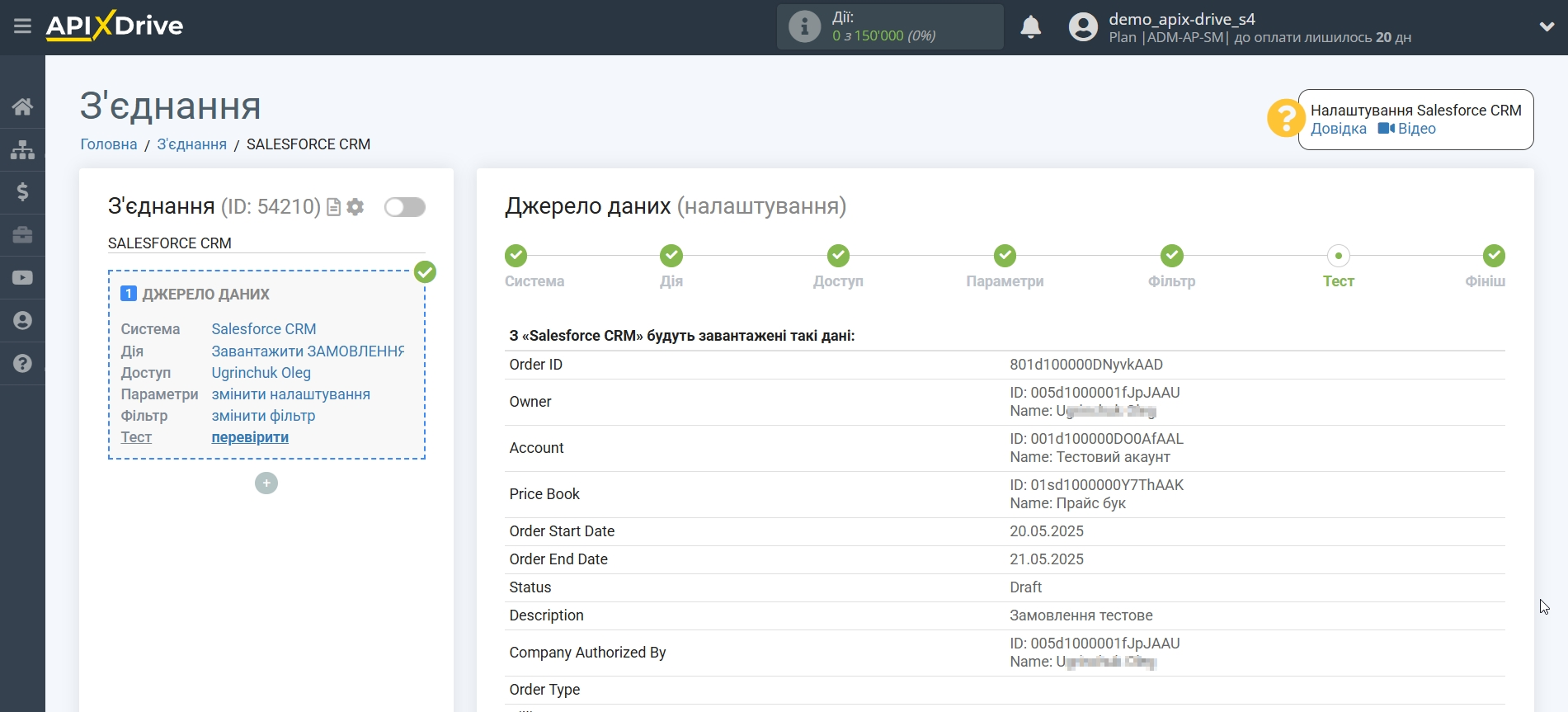Screen dimensions: 1568x712
Task: Open the connections sitemap icon in sidebar
Action: pos(22,149)
